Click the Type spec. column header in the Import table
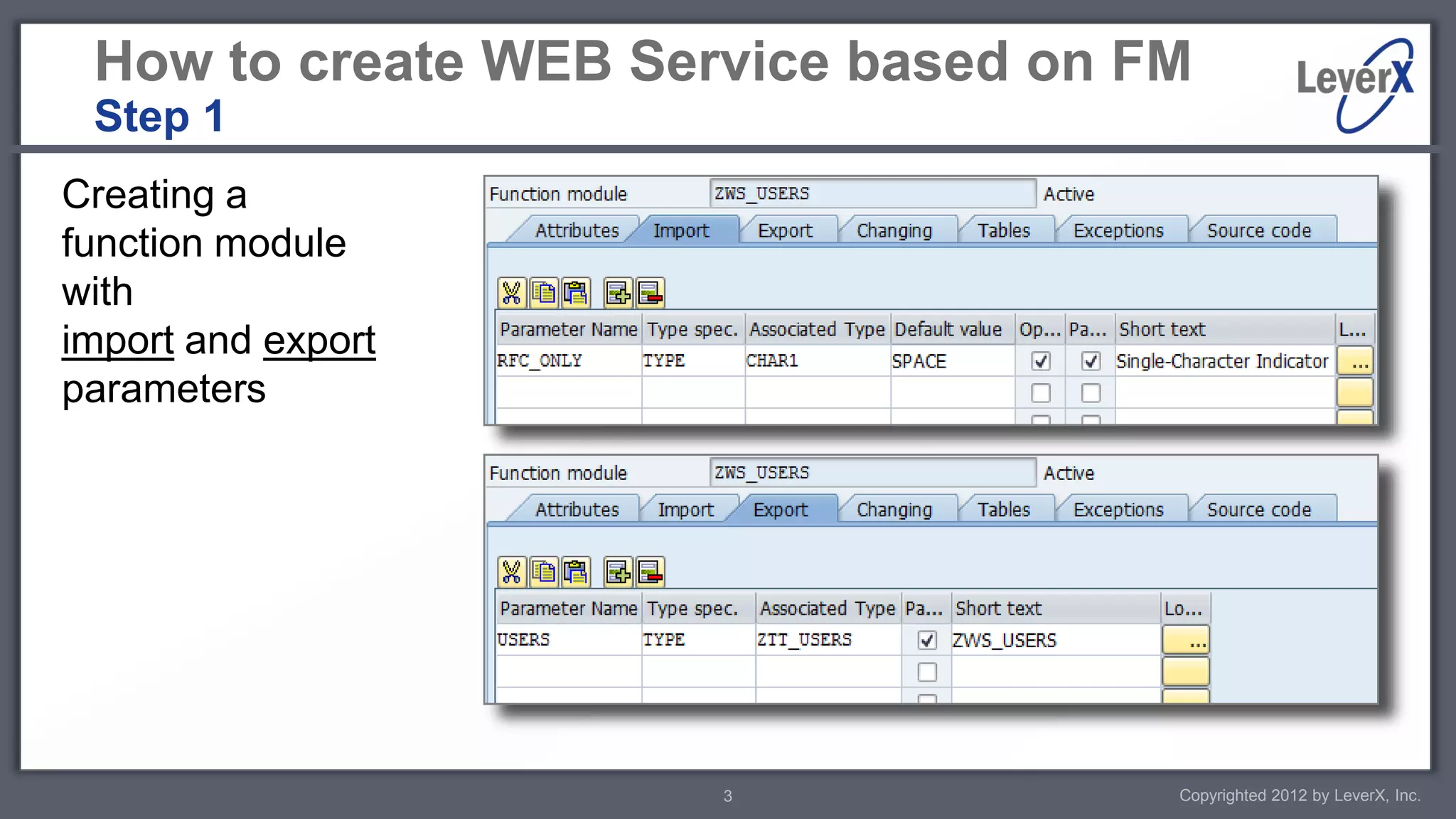 [x=693, y=329]
